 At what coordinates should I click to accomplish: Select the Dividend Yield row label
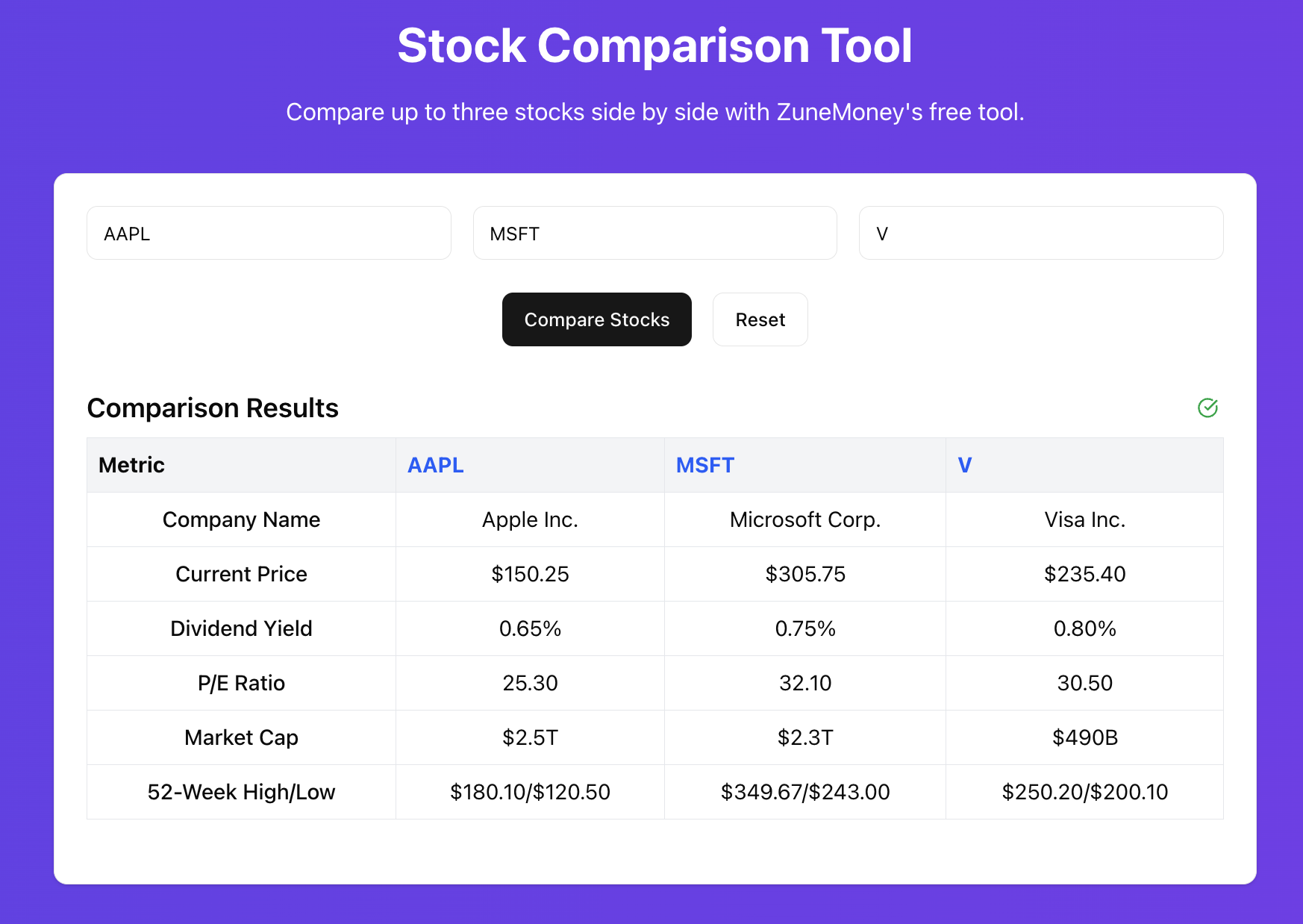(x=241, y=628)
